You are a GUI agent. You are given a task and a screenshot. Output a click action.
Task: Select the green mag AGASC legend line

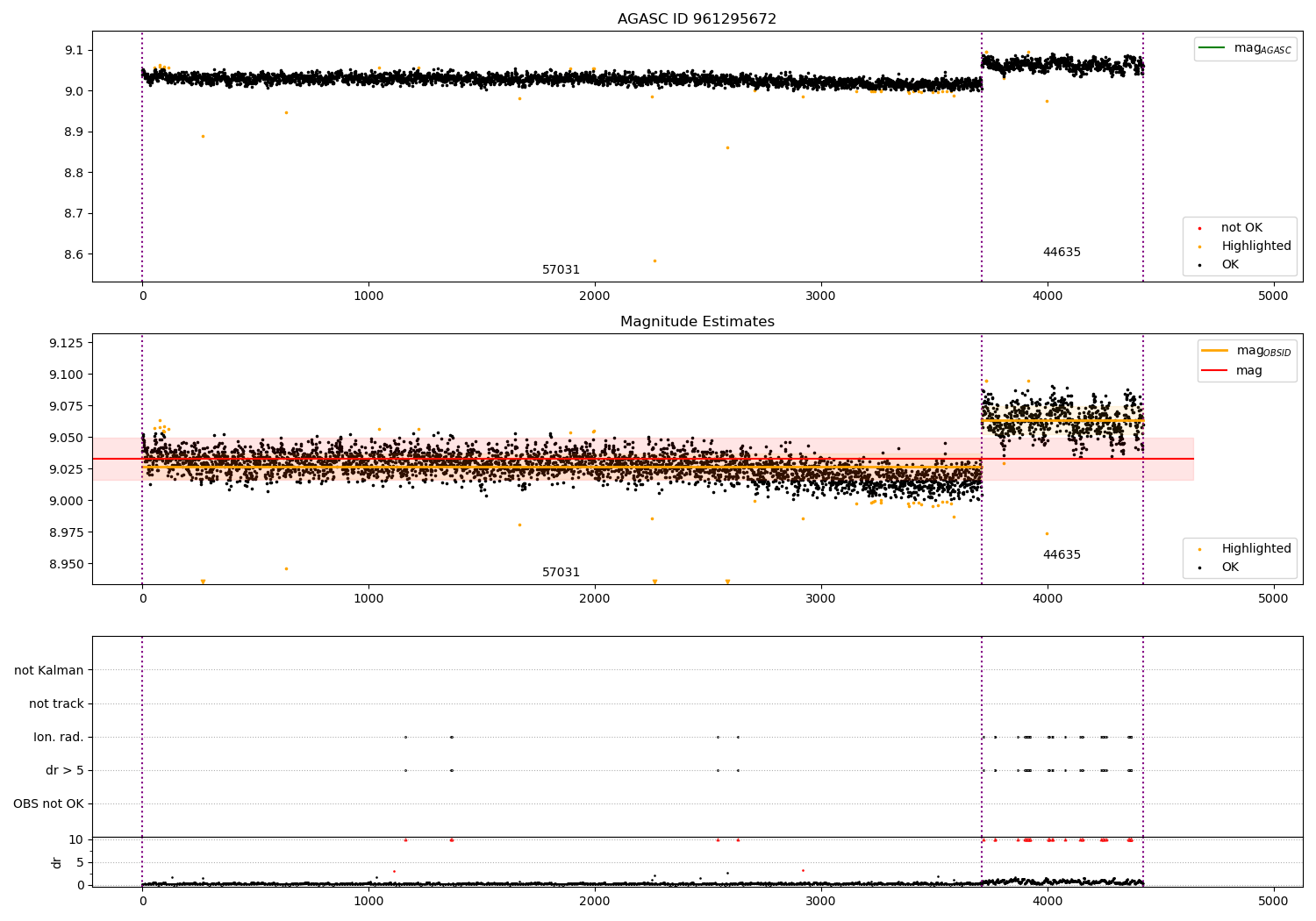coord(1212,47)
